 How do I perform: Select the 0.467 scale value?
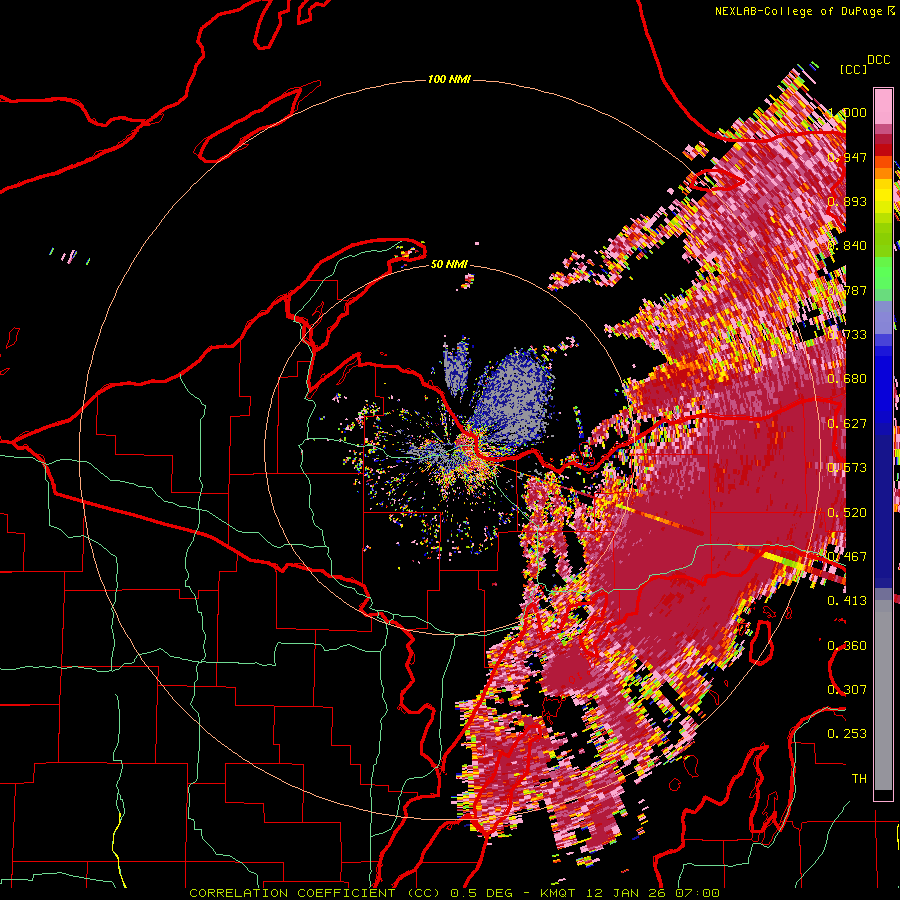(847, 556)
